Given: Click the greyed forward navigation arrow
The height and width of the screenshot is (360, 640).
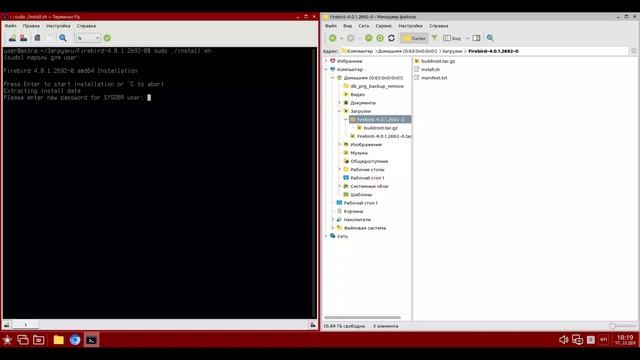Looking at the screenshot, I should [x=351, y=38].
